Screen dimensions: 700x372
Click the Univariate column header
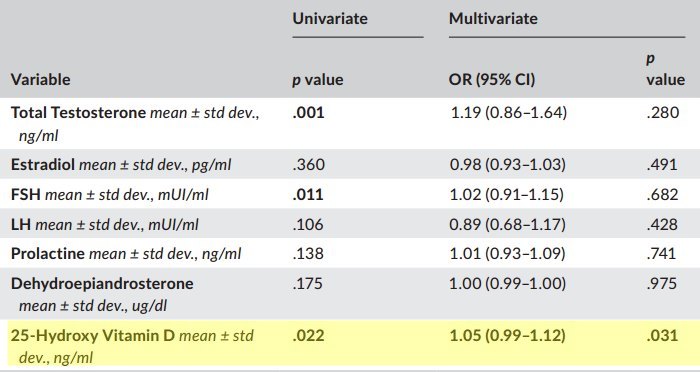[330, 19]
